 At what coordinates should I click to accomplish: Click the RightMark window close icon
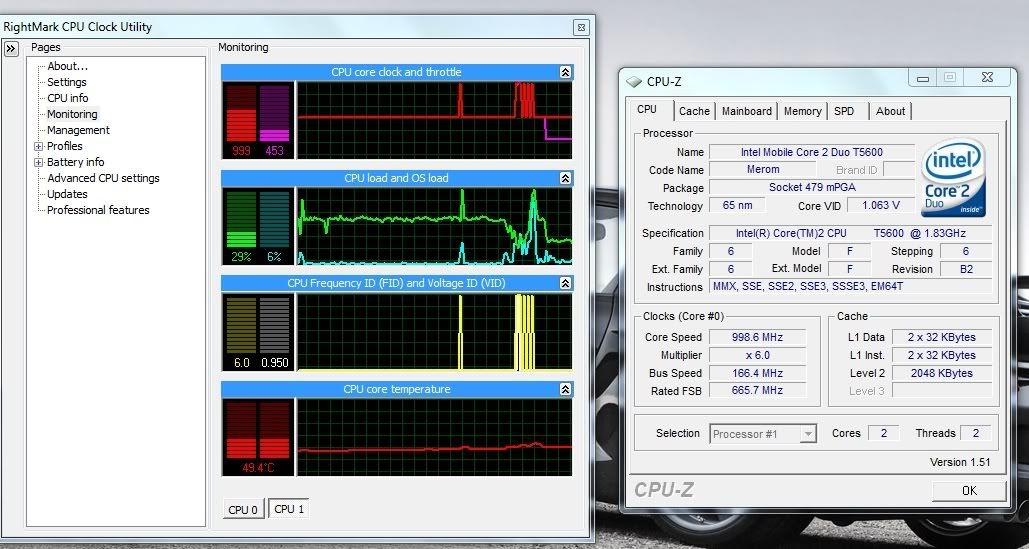(580, 28)
